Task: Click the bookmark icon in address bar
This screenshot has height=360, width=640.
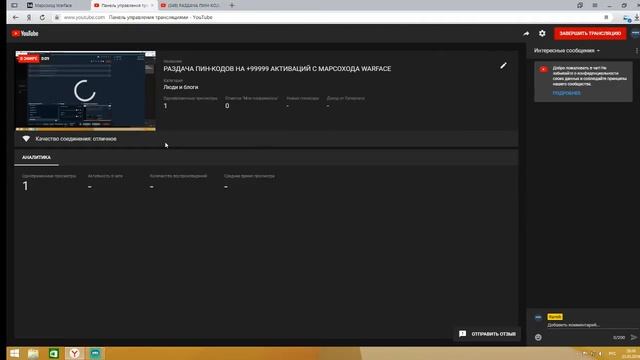Action: [606, 17]
